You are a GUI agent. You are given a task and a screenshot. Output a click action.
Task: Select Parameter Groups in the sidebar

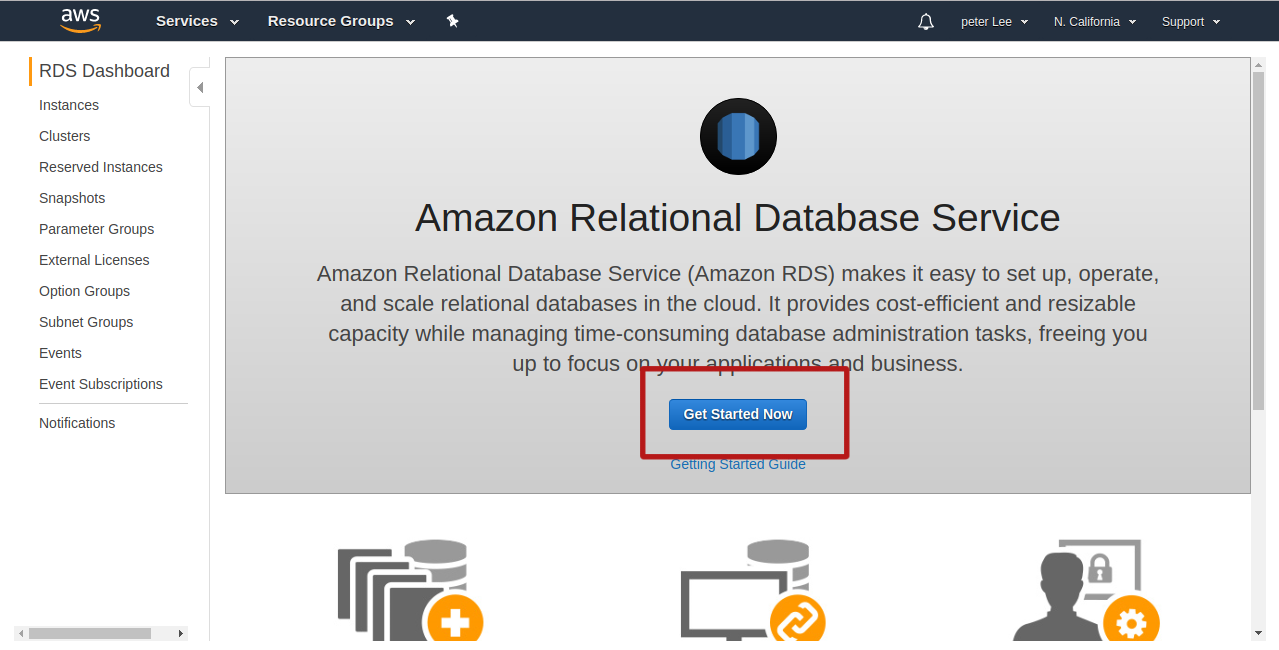[97, 229]
